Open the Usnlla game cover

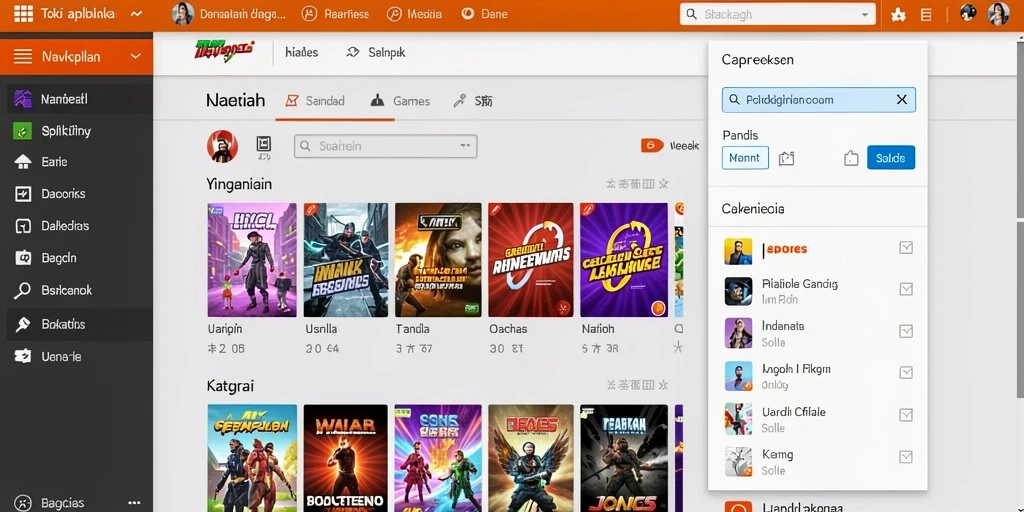[345, 260]
